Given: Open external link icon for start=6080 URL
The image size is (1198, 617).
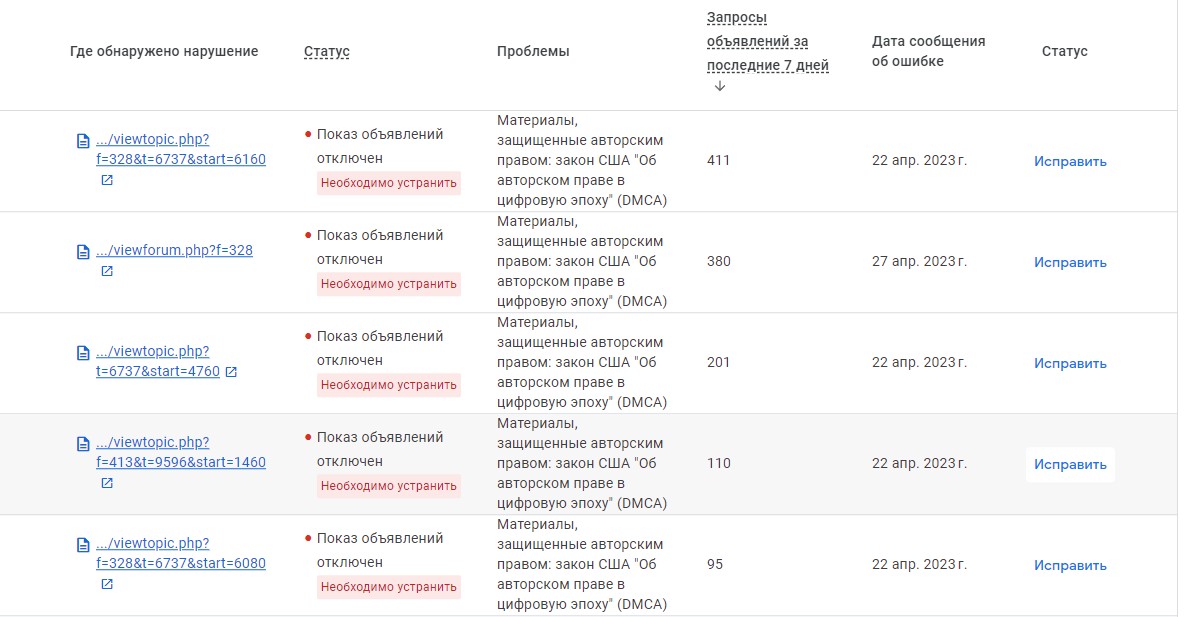Looking at the screenshot, I should [107, 584].
